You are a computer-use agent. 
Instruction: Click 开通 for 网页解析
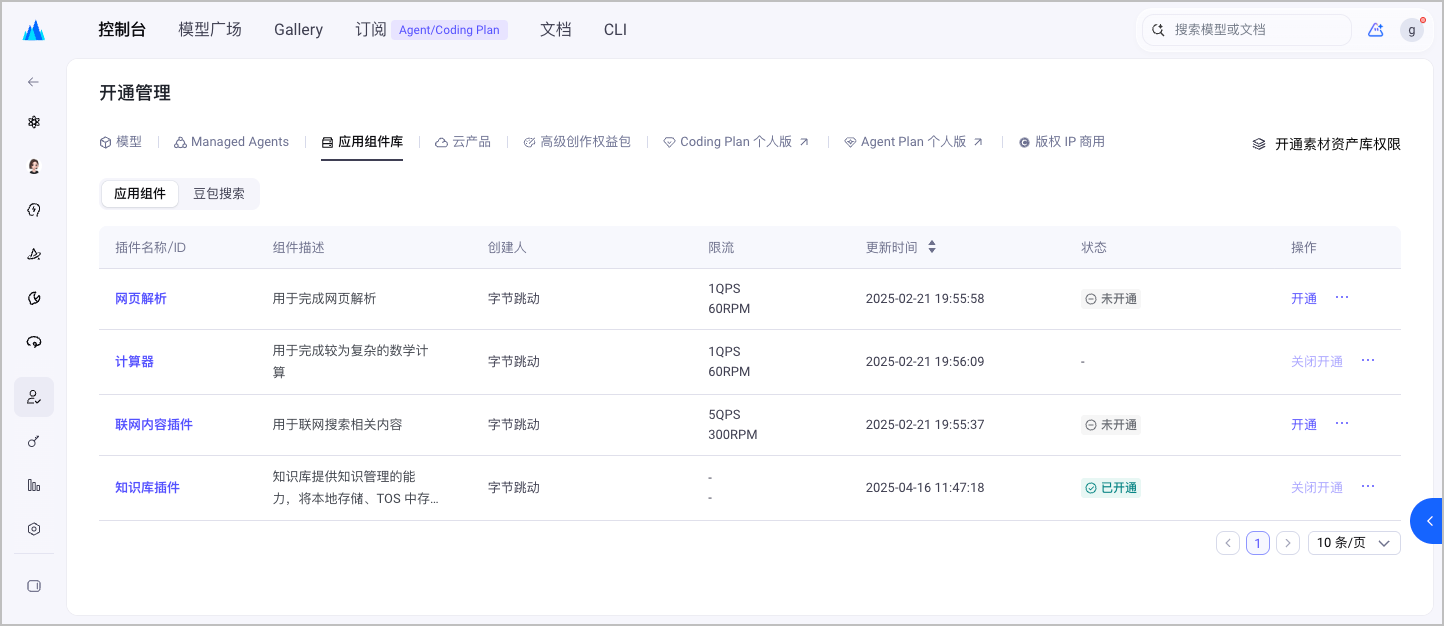point(1304,299)
